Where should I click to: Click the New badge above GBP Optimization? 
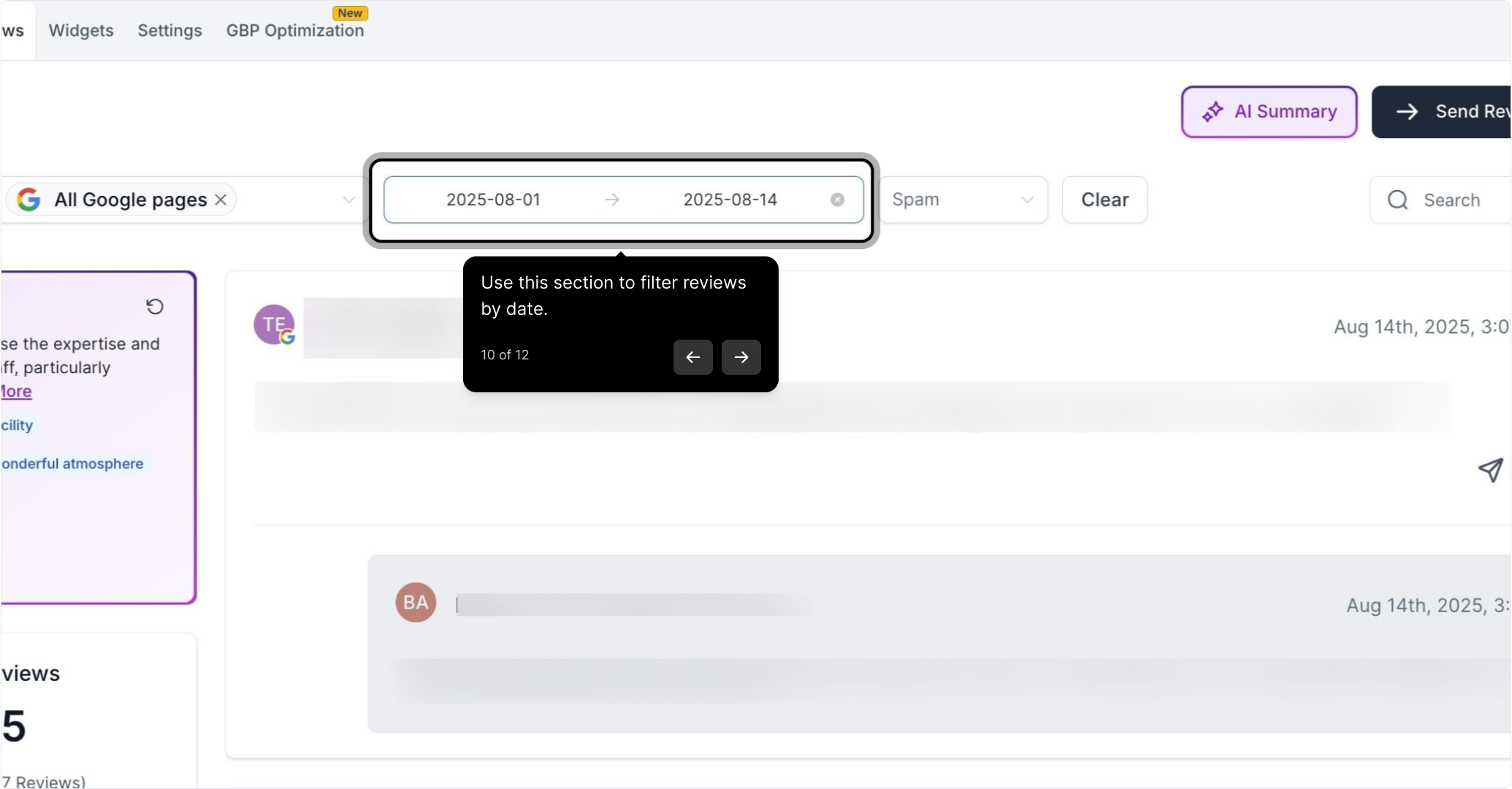350,13
